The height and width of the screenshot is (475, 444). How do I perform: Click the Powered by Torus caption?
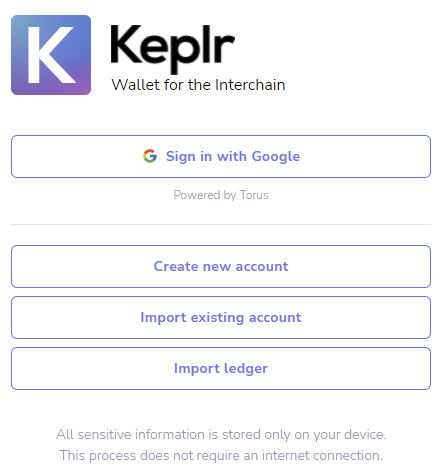[x=221, y=195]
